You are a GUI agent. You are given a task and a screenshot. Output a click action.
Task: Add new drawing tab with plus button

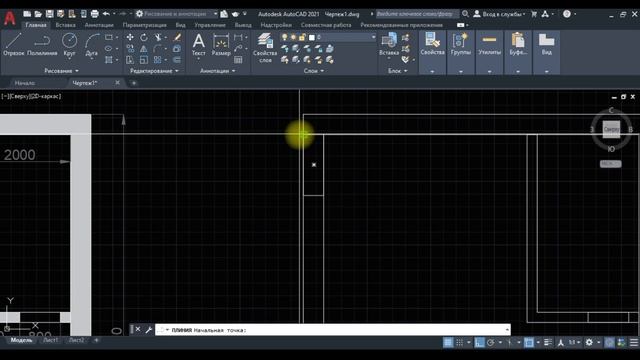[x=133, y=83]
